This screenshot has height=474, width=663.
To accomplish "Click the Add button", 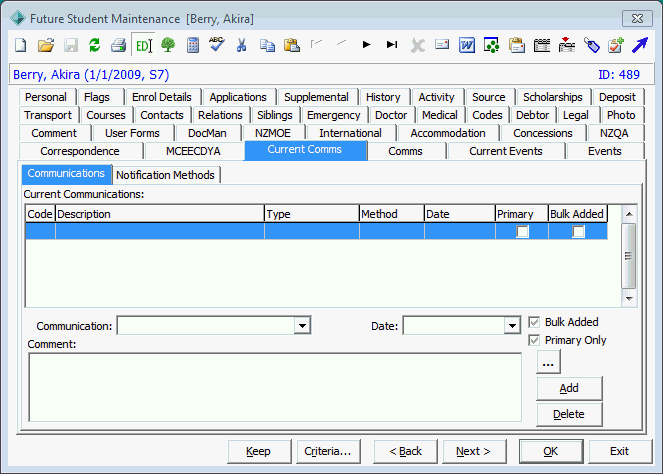I will (x=569, y=388).
